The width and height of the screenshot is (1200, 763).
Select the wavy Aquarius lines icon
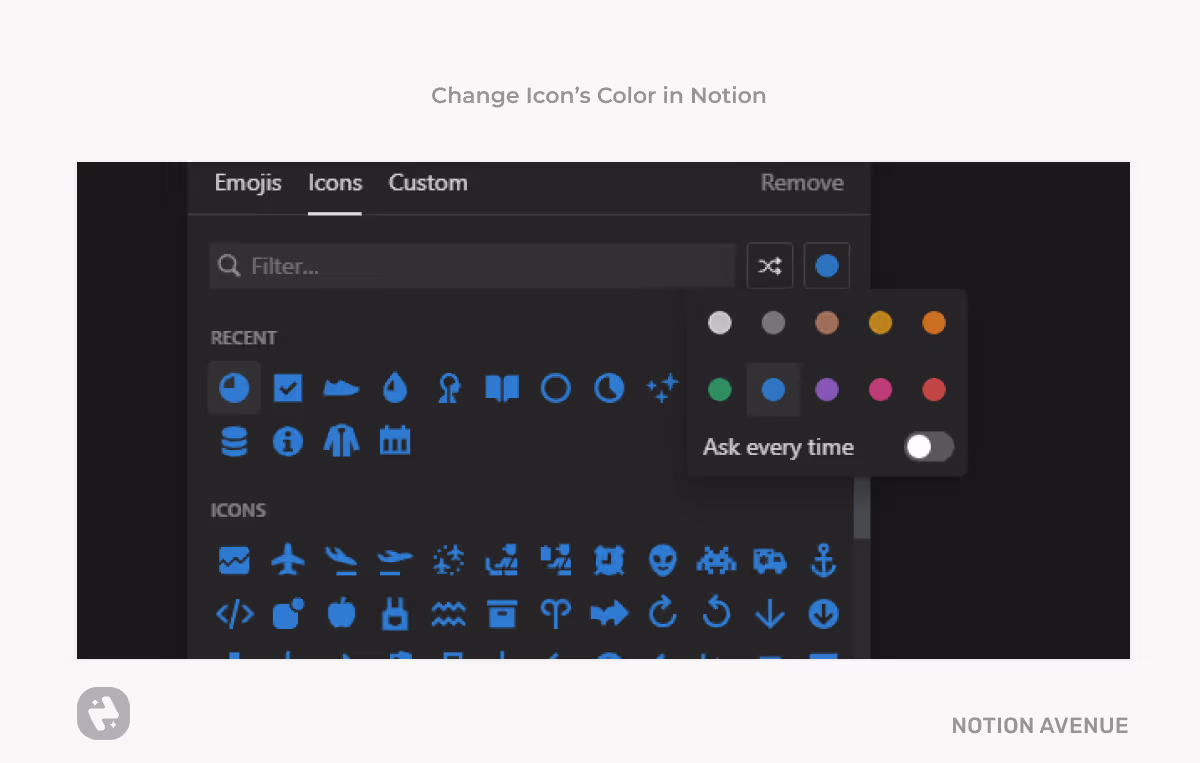tap(448, 613)
